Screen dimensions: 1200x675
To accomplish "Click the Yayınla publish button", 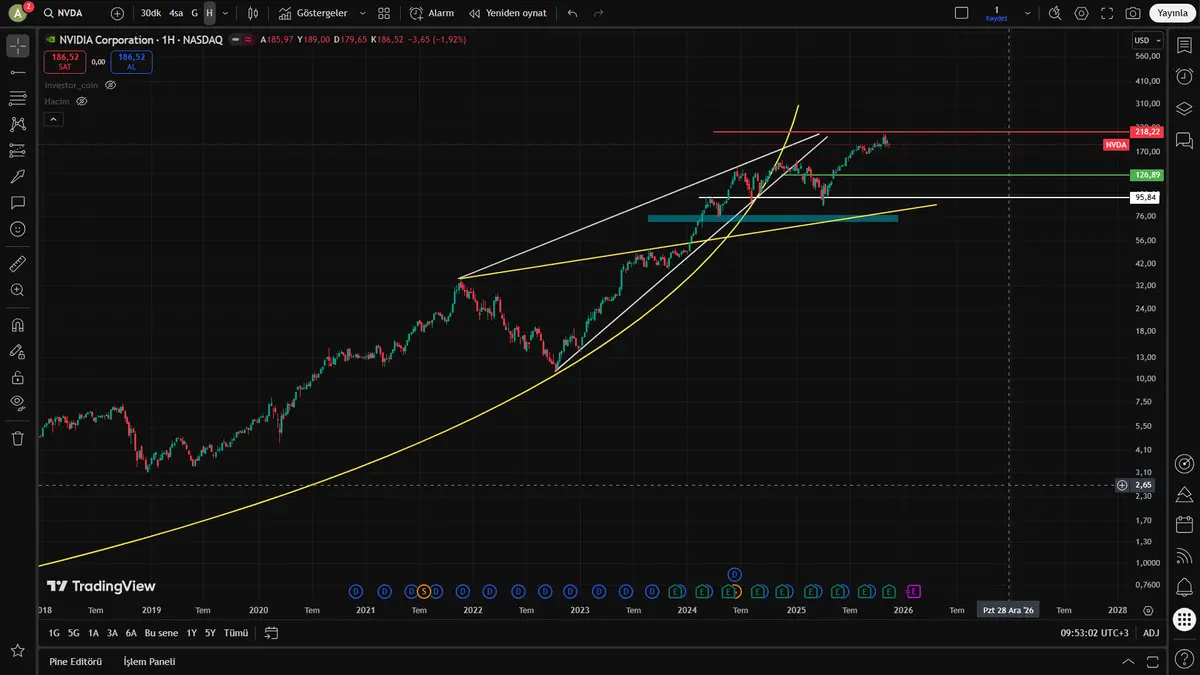I will 1172,13.
